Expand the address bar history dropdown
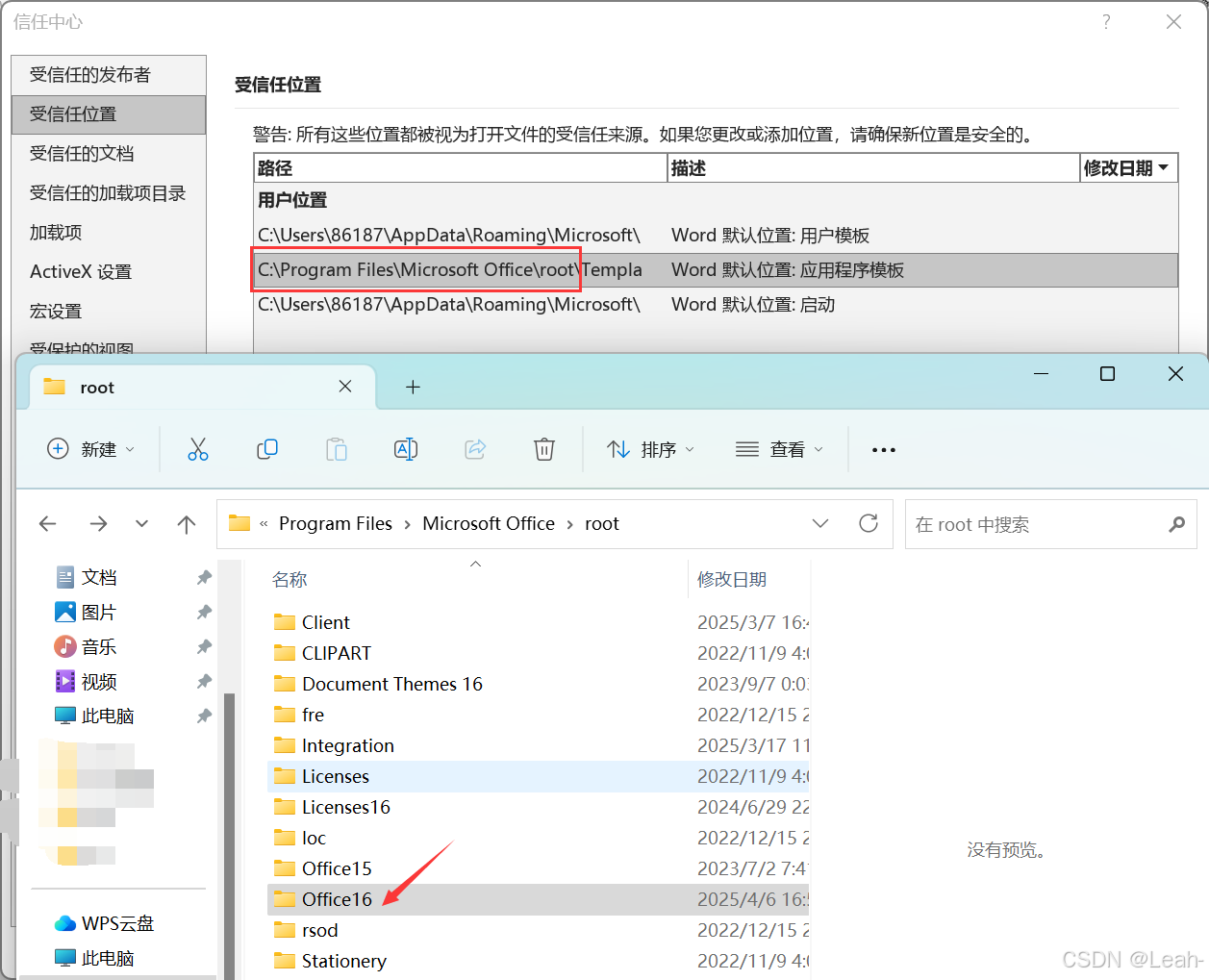The width and height of the screenshot is (1209, 980). coord(820,523)
